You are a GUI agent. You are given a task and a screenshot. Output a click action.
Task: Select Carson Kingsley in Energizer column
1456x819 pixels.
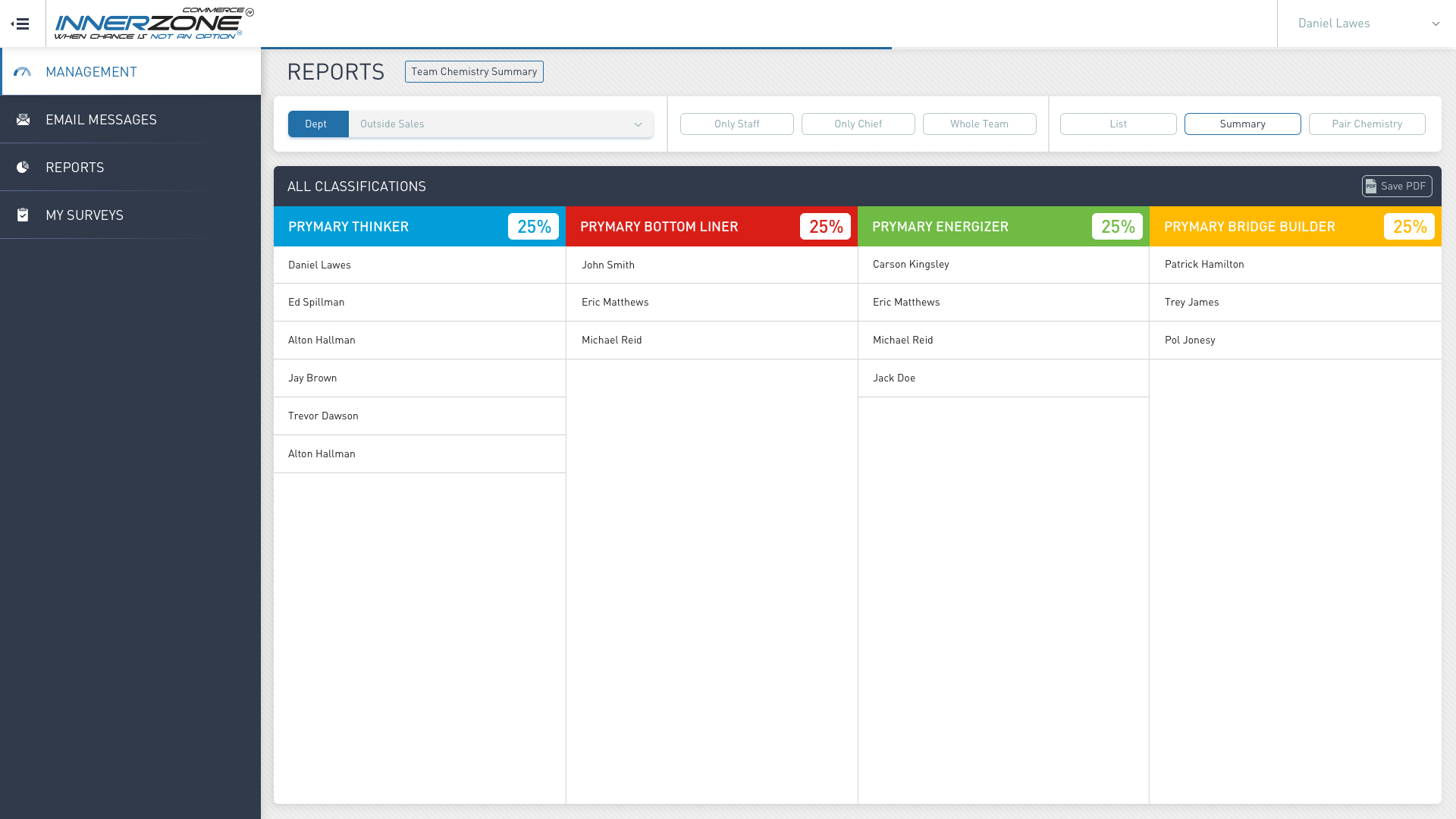(911, 265)
